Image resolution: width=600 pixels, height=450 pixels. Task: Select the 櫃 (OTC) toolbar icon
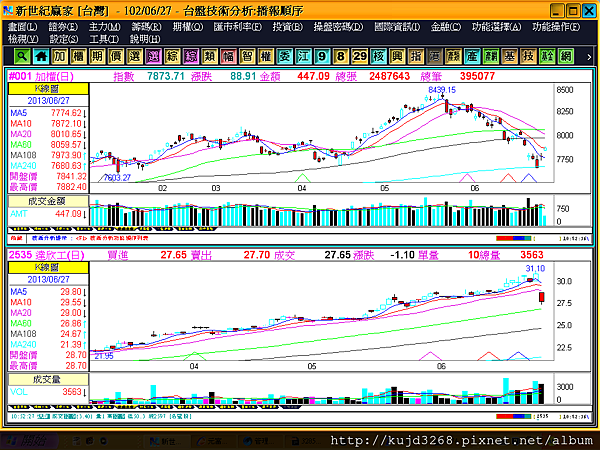(x=78, y=57)
